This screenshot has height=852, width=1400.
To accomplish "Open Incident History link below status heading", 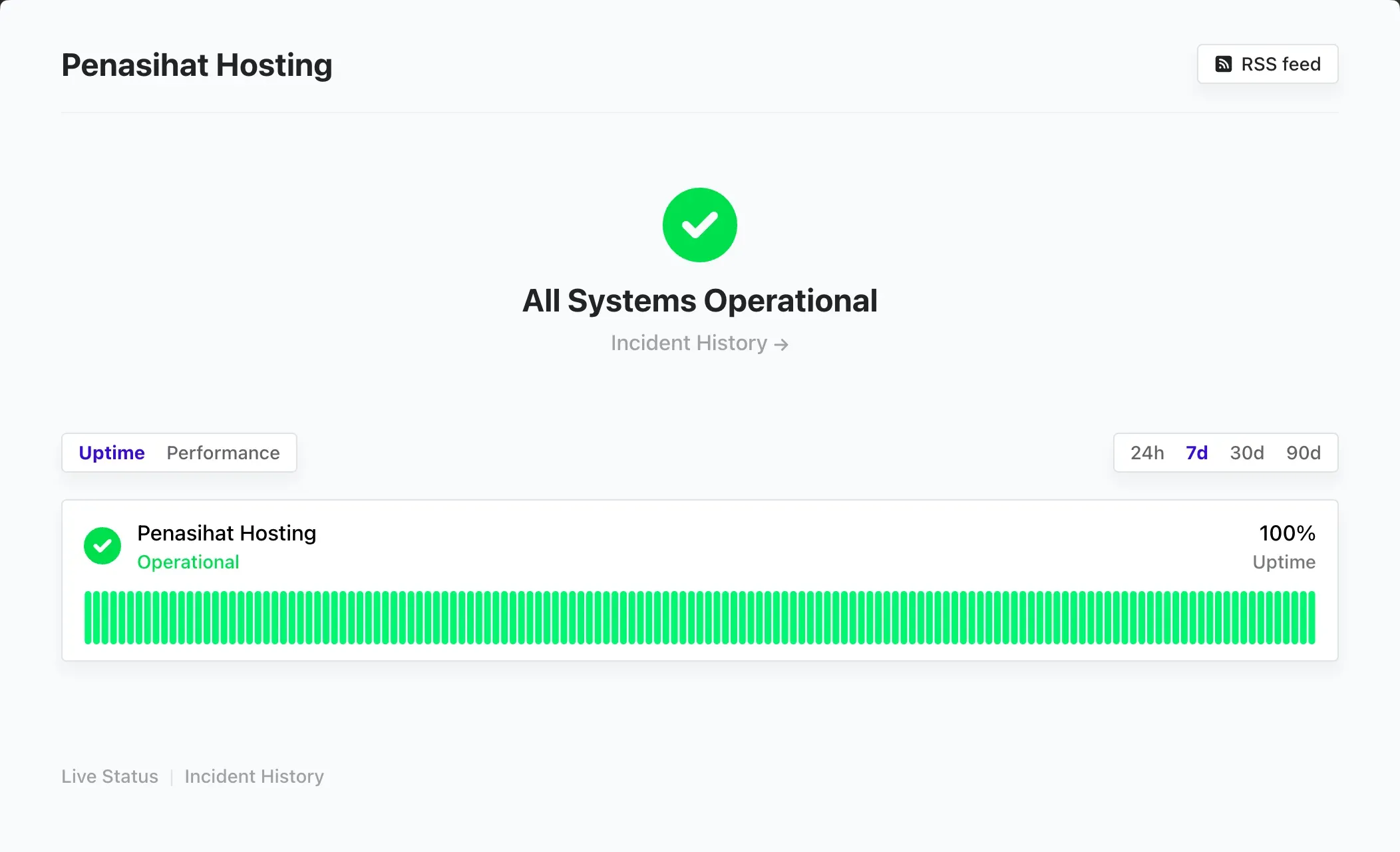I will pos(689,343).
